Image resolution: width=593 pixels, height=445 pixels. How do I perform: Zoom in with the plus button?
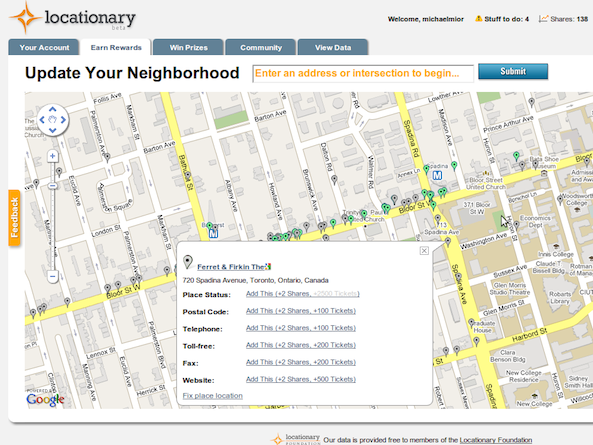tap(53, 156)
